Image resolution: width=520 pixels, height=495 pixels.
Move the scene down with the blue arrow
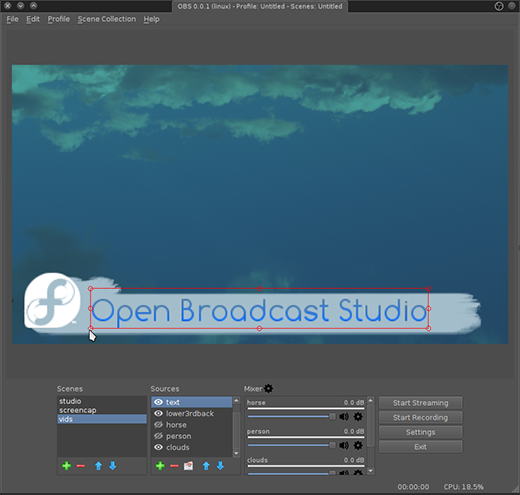pos(113,466)
